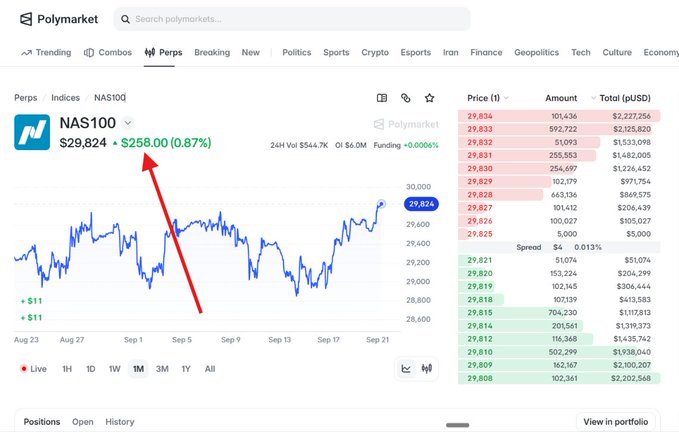
Task: Open the Breaking tab
Action: (x=212, y=52)
